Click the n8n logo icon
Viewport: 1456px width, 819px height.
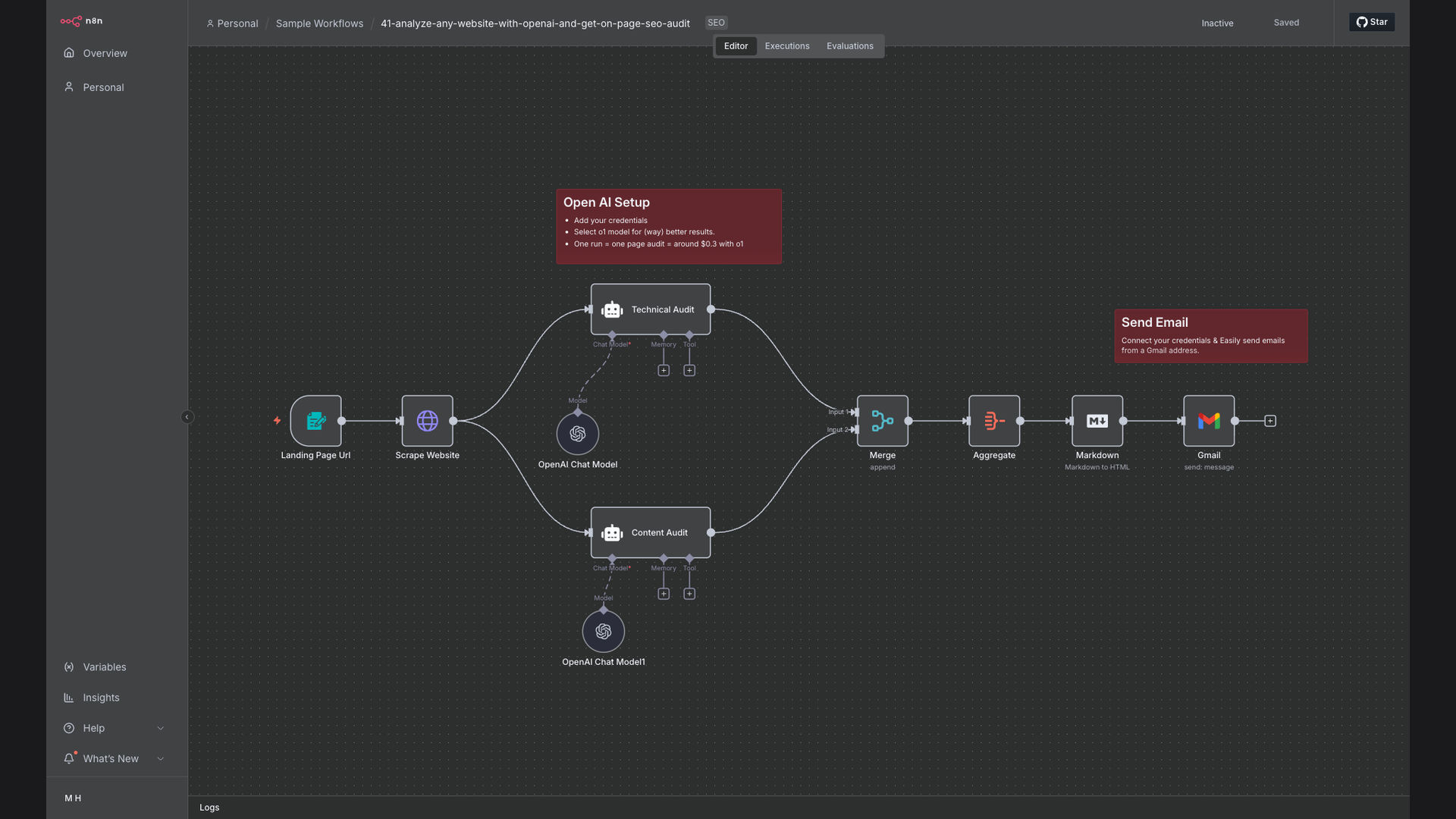(x=71, y=21)
